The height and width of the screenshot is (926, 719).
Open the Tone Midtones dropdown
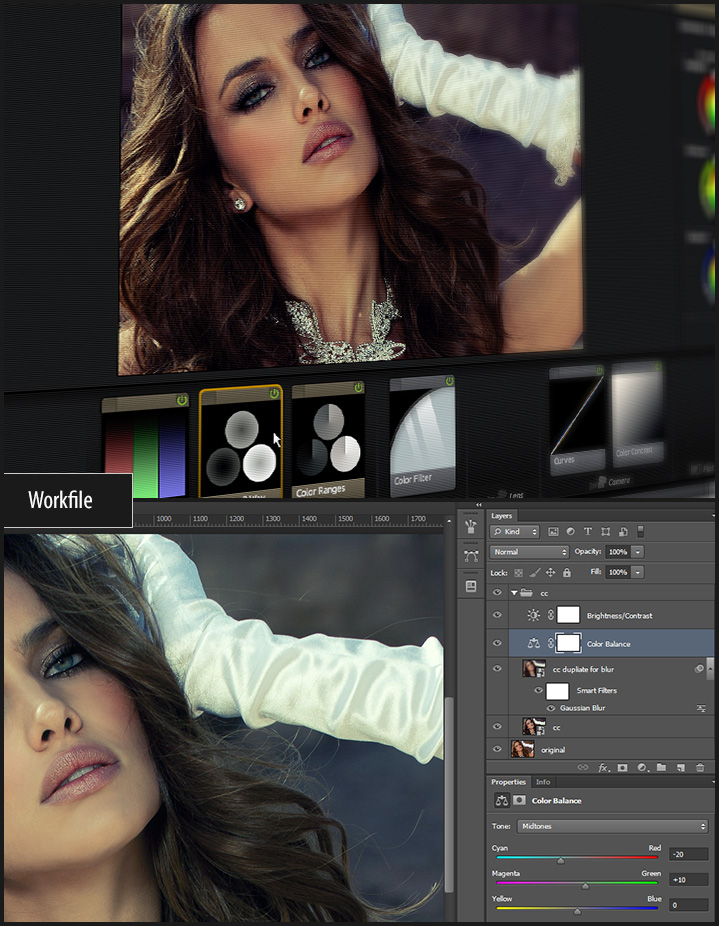coord(612,826)
